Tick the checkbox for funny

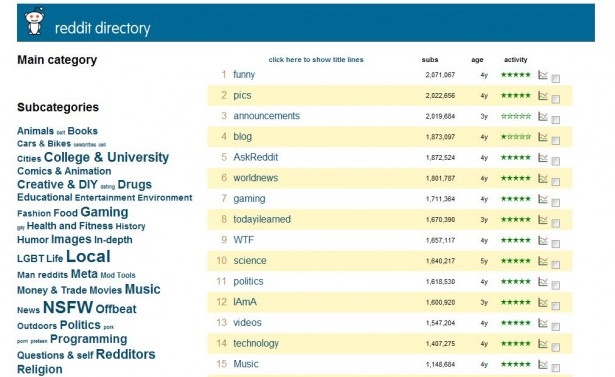tap(555, 79)
